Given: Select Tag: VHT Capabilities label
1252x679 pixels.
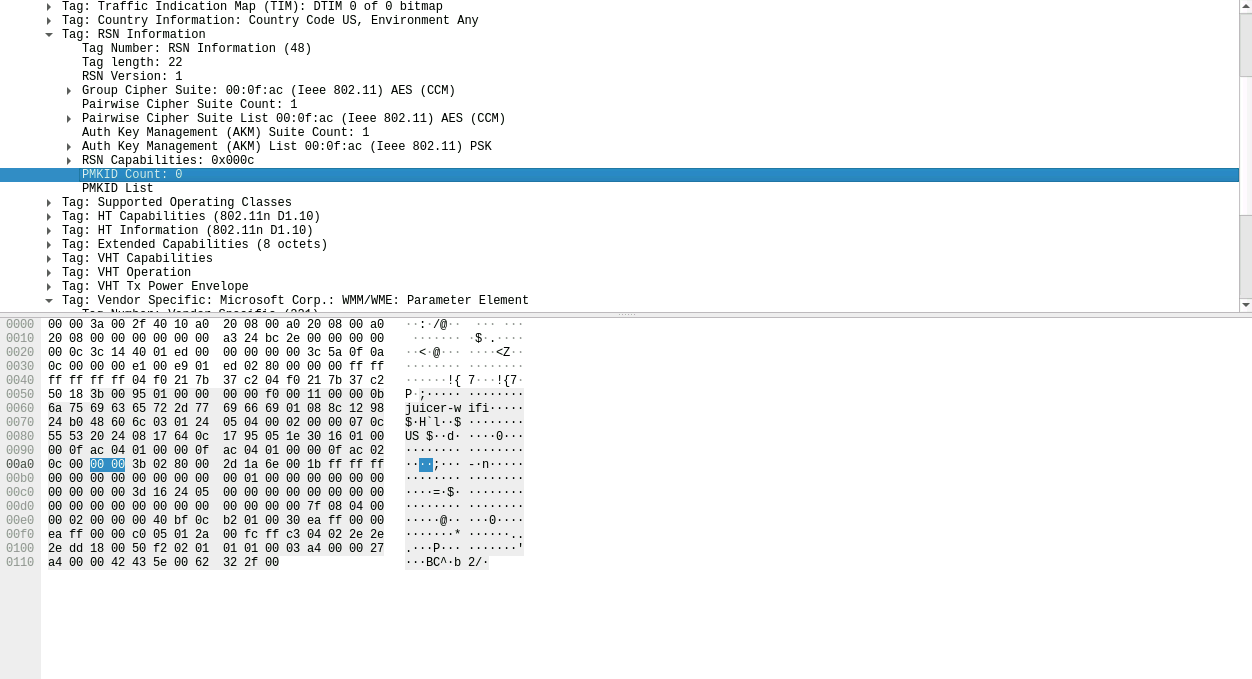Looking at the screenshot, I should (137, 258).
